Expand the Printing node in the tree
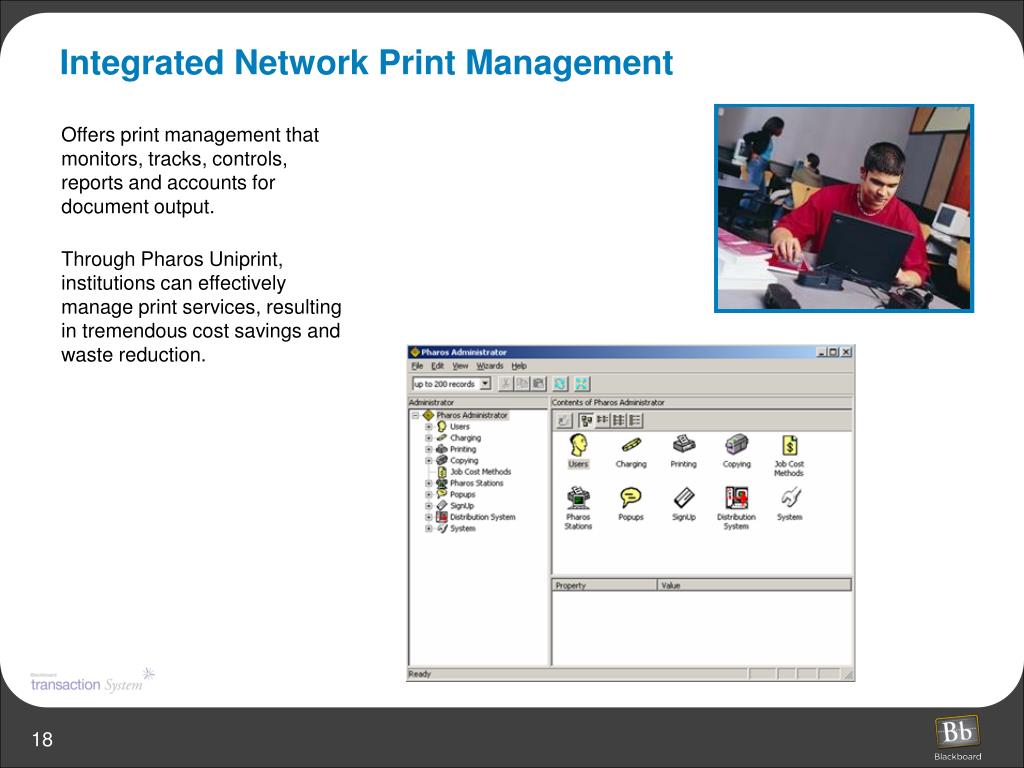Image resolution: width=1024 pixels, height=768 pixels. coord(429,449)
